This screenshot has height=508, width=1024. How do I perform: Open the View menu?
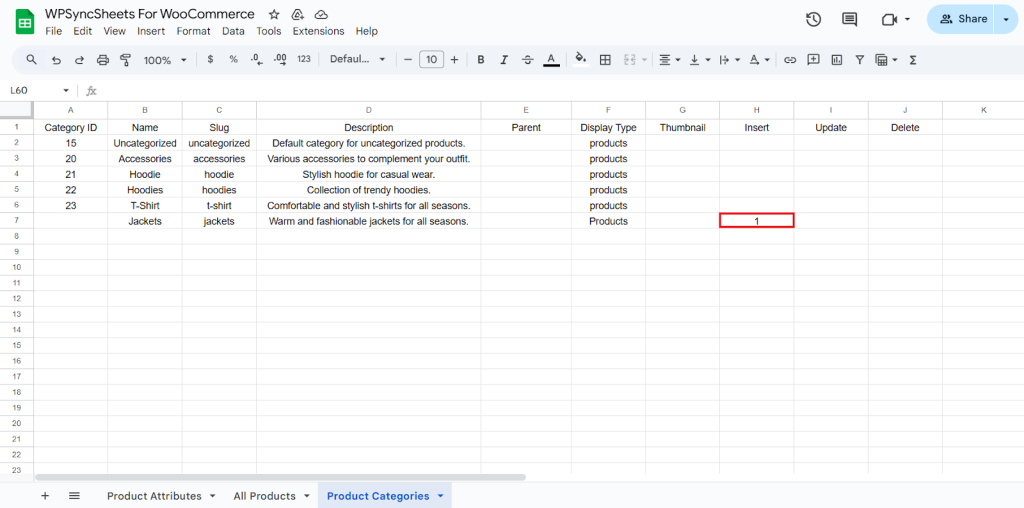coord(114,31)
